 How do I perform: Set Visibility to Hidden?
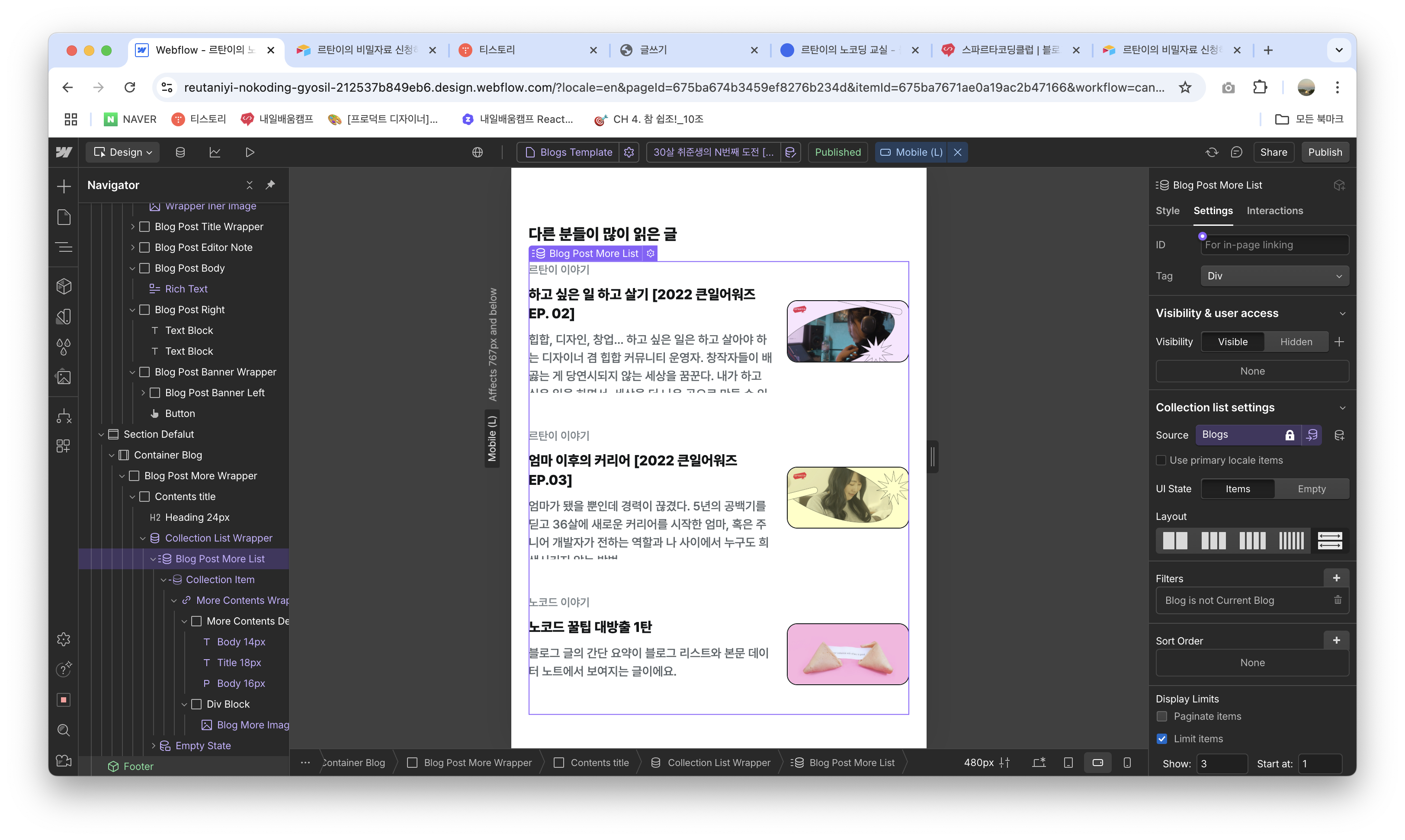pyautogui.click(x=1296, y=342)
